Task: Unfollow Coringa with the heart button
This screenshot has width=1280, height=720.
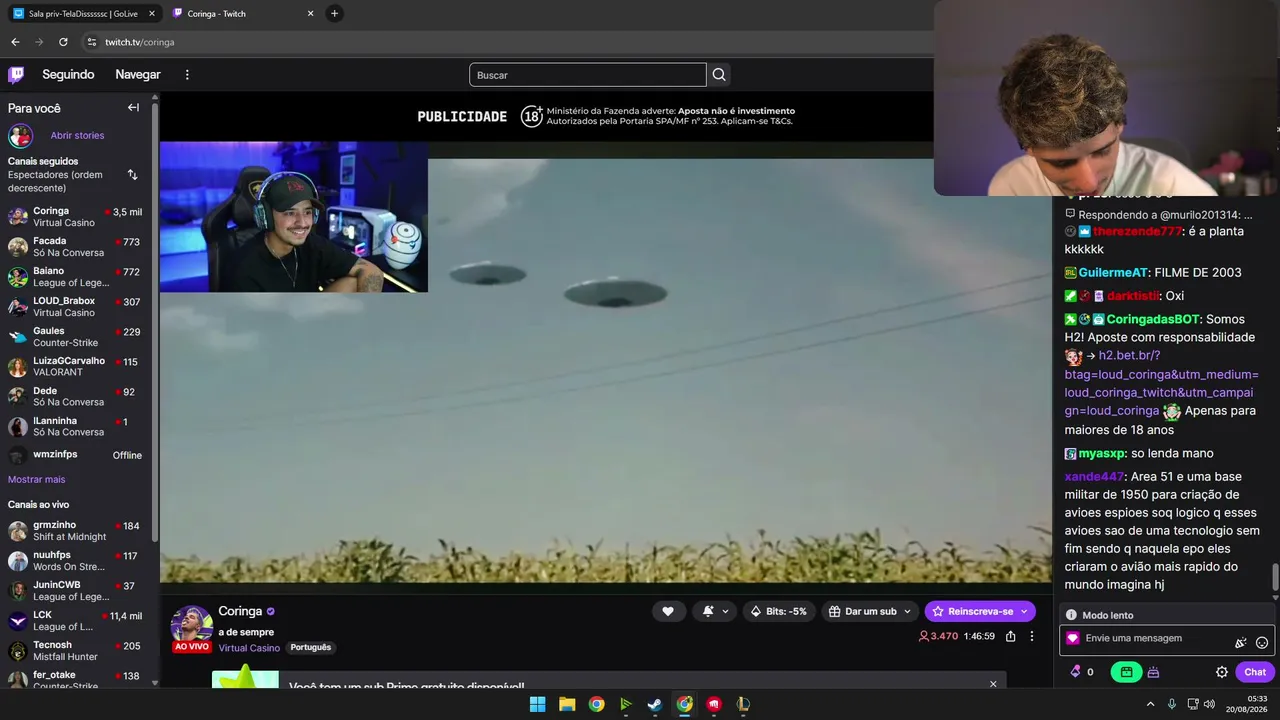Action: coord(668,611)
